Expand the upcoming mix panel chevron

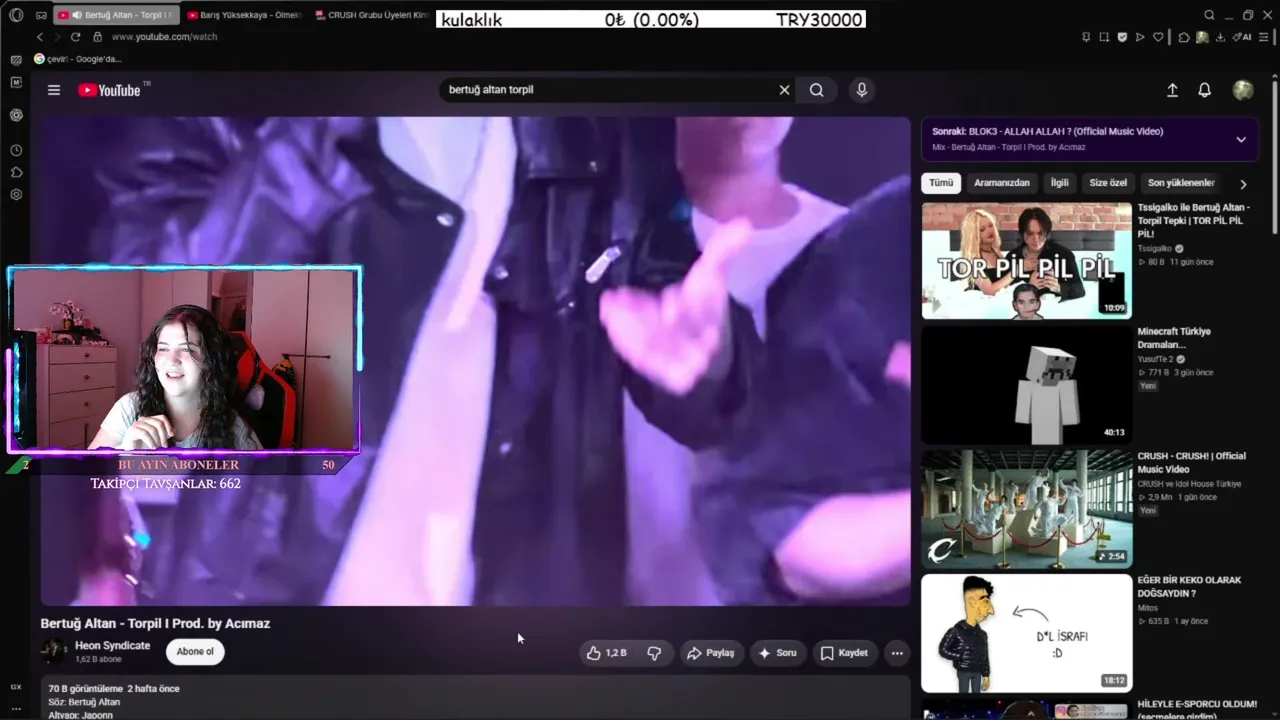tap(1241, 139)
